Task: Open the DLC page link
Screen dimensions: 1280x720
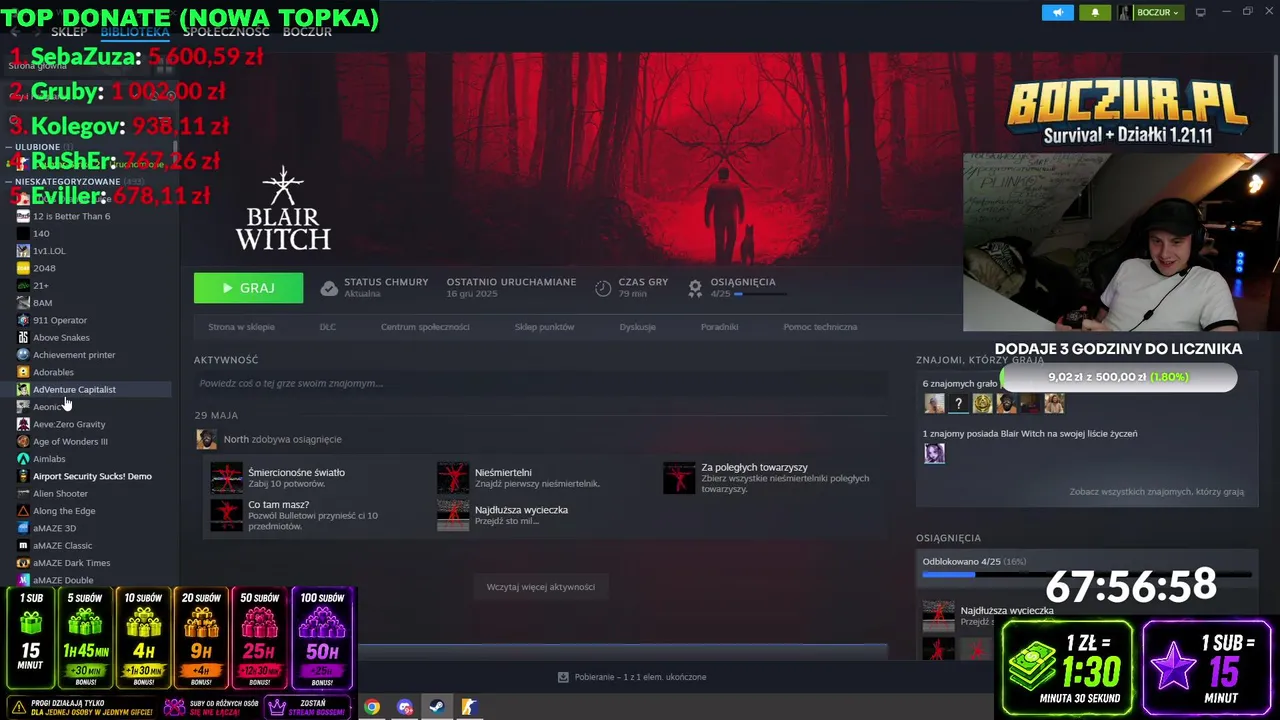Action: pyautogui.click(x=328, y=327)
